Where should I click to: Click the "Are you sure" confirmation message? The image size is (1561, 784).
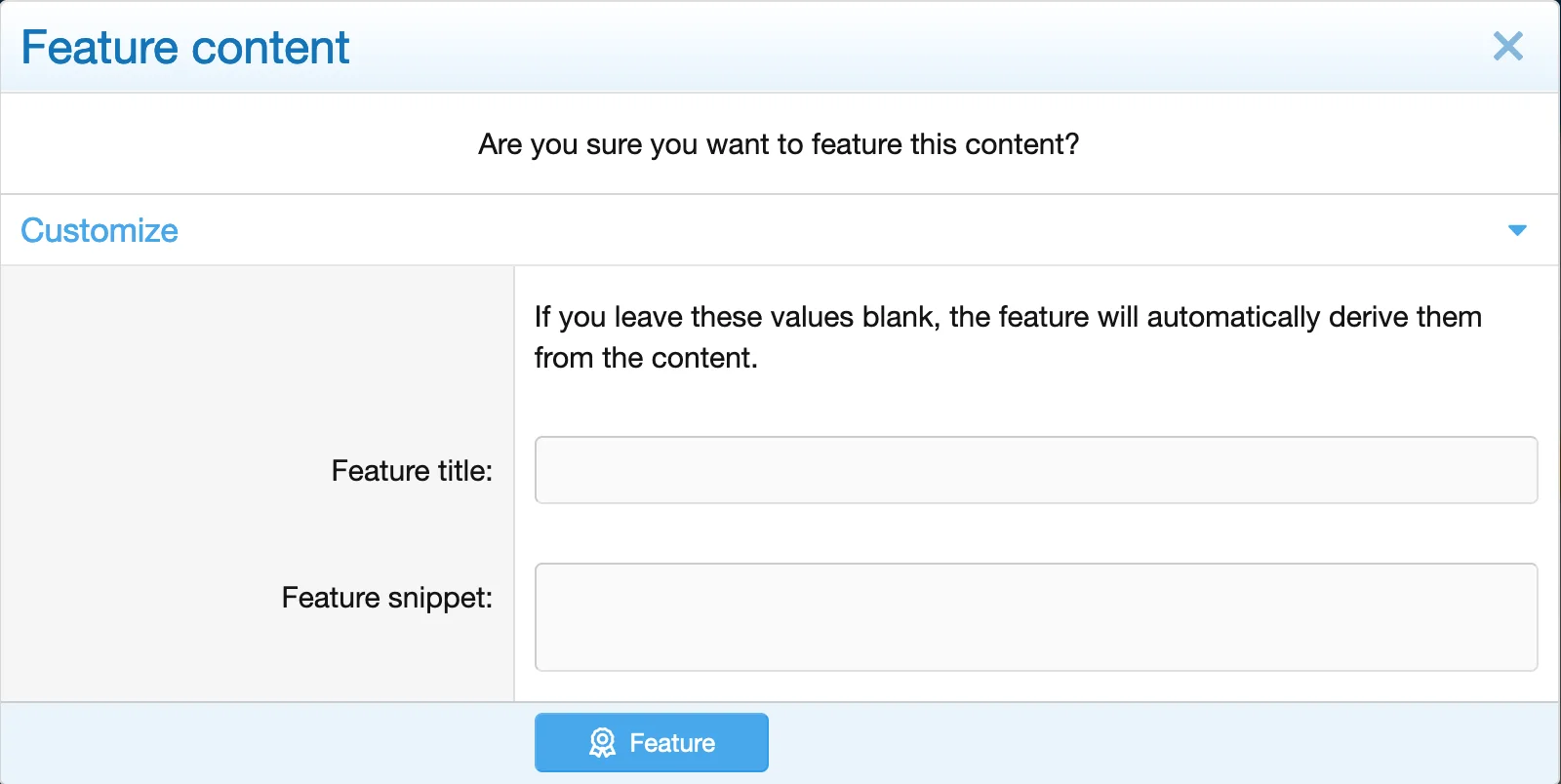coord(779,144)
